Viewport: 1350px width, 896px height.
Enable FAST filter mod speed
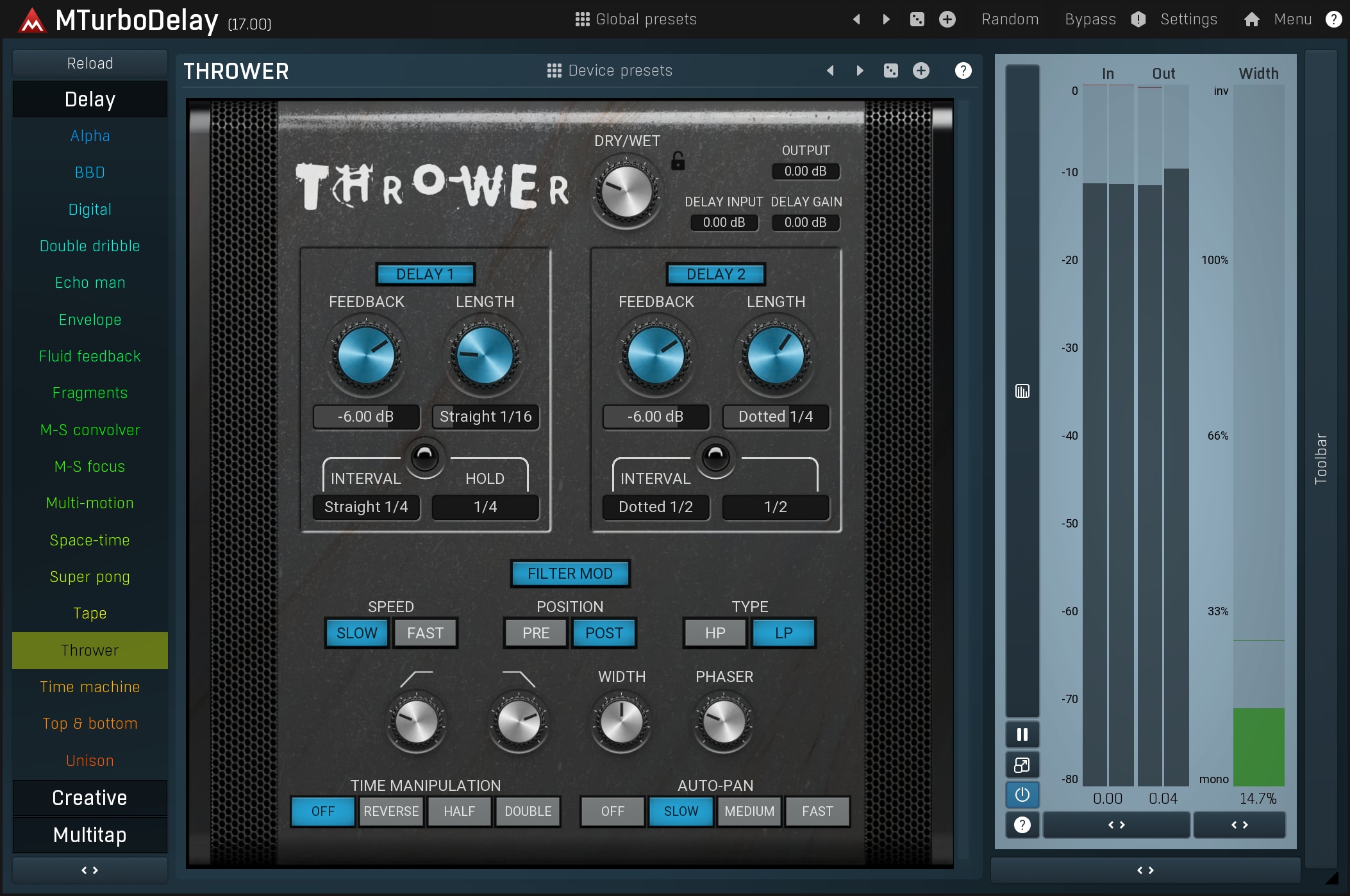point(425,633)
